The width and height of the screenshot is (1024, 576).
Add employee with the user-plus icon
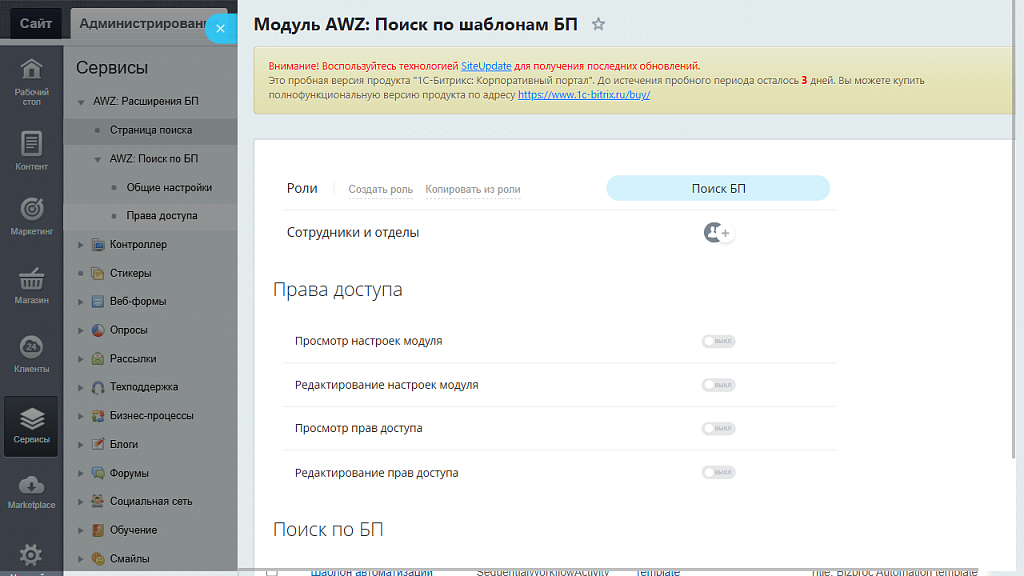[718, 233]
